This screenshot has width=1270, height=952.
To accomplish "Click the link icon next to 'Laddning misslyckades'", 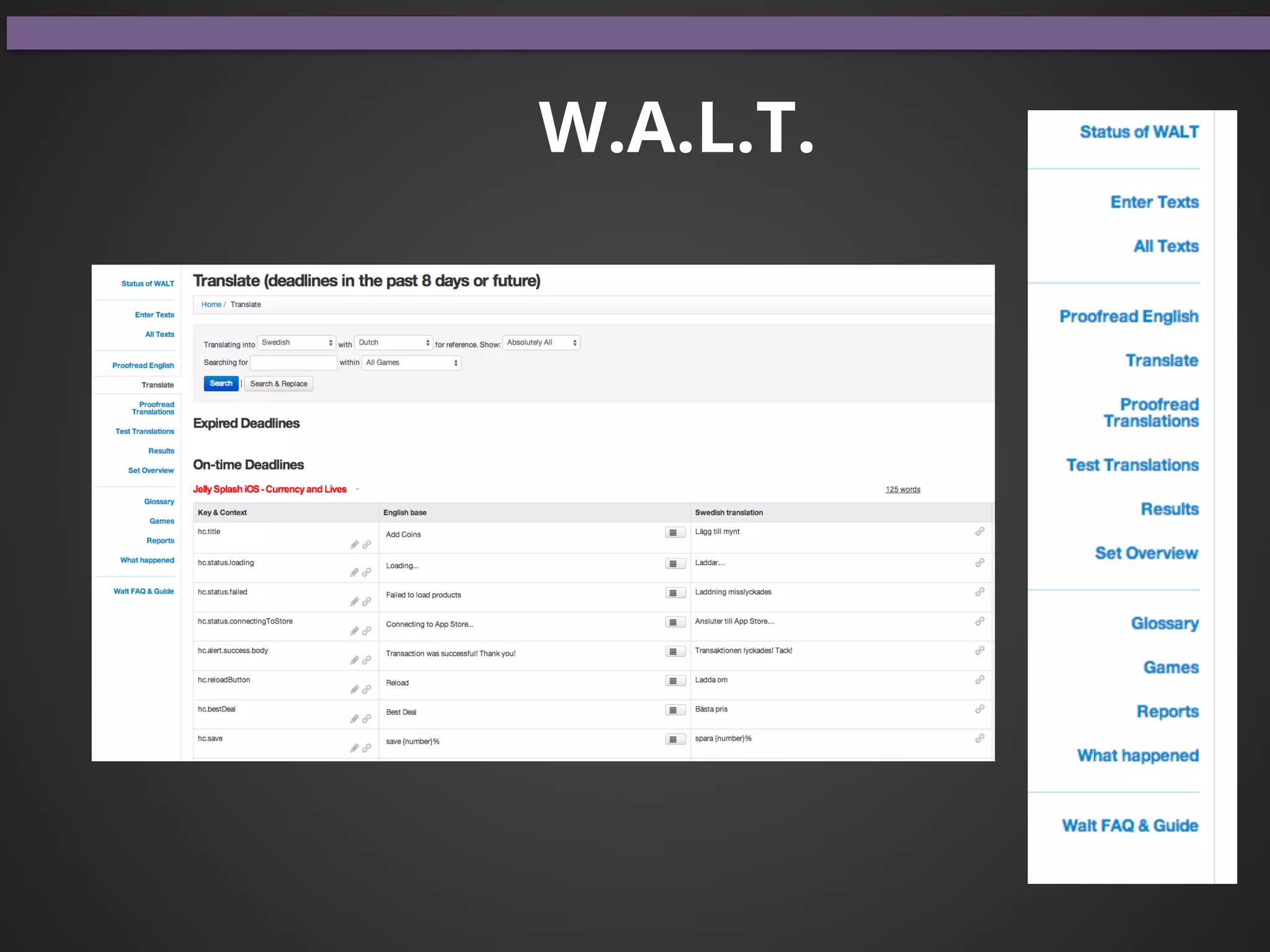I will (980, 592).
